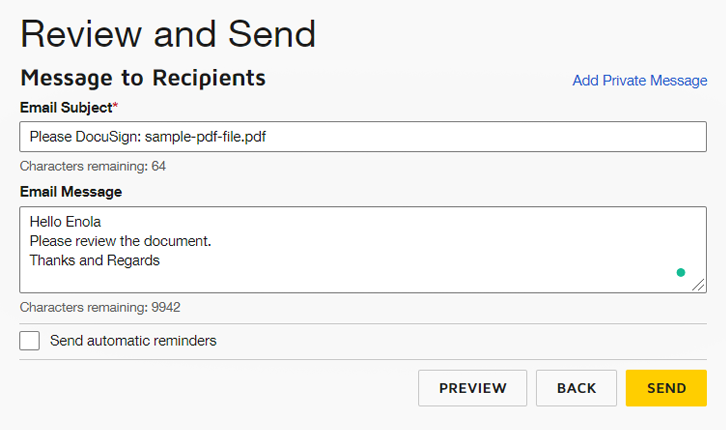Click "Characters remaining: 64" counter text

point(92,165)
